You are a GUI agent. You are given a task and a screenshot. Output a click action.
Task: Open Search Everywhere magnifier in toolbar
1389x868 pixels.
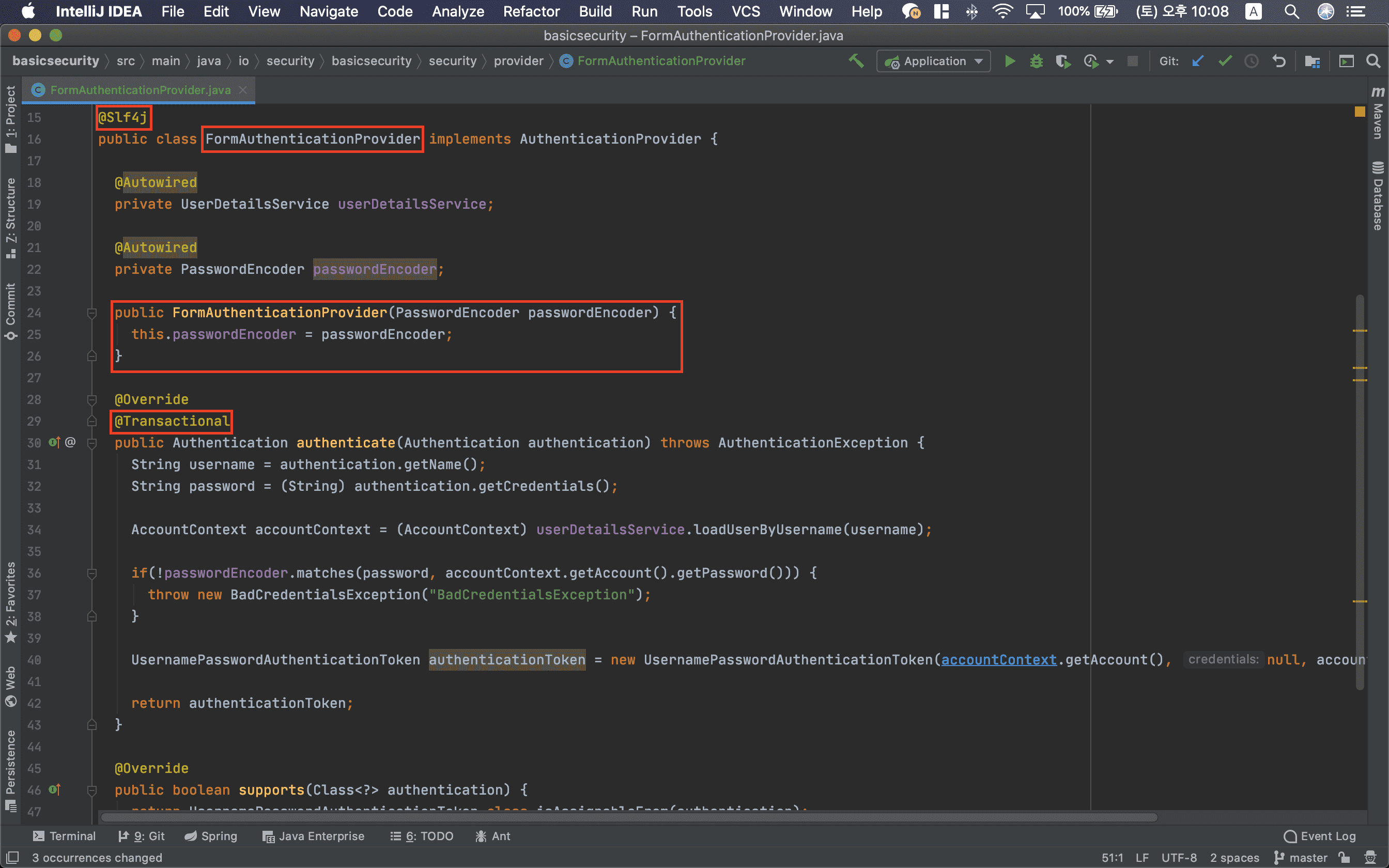coord(1373,61)
